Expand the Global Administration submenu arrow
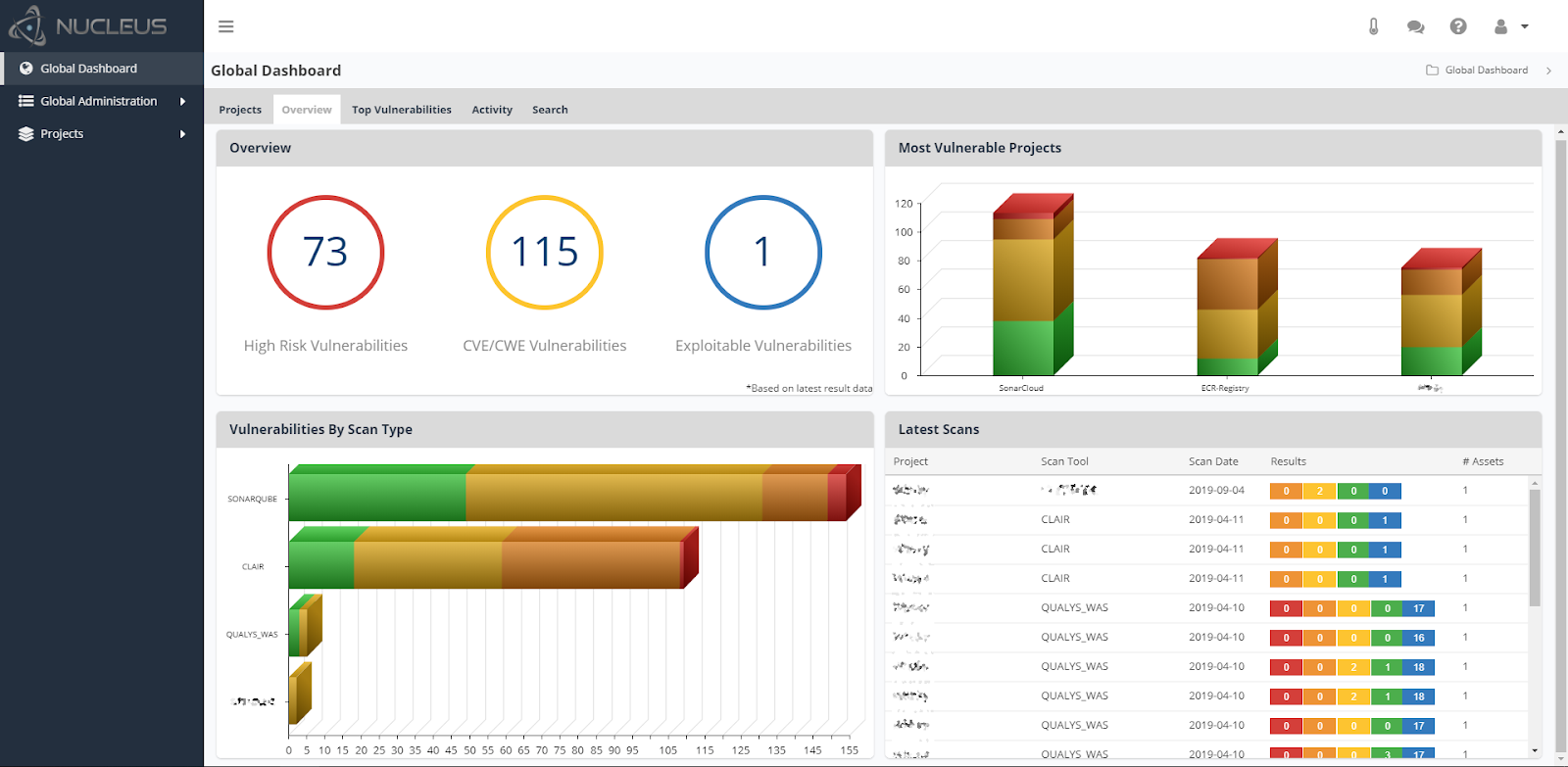 click(x=182, y=101)
